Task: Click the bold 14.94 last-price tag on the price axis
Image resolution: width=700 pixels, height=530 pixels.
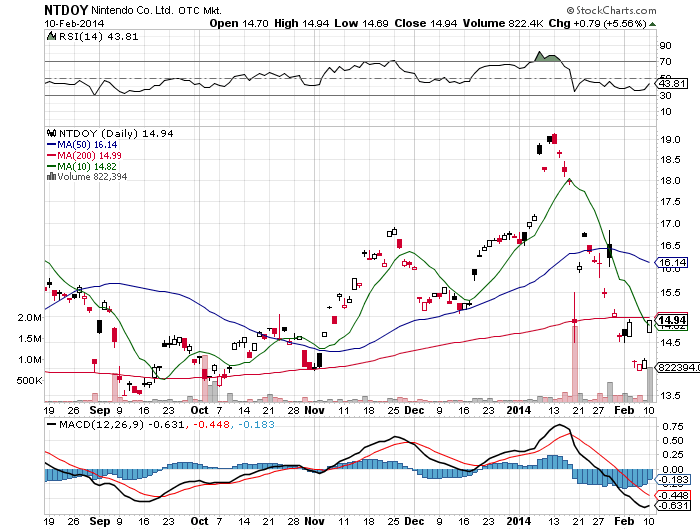Action: pyautogui.click(x=672, y=320)
